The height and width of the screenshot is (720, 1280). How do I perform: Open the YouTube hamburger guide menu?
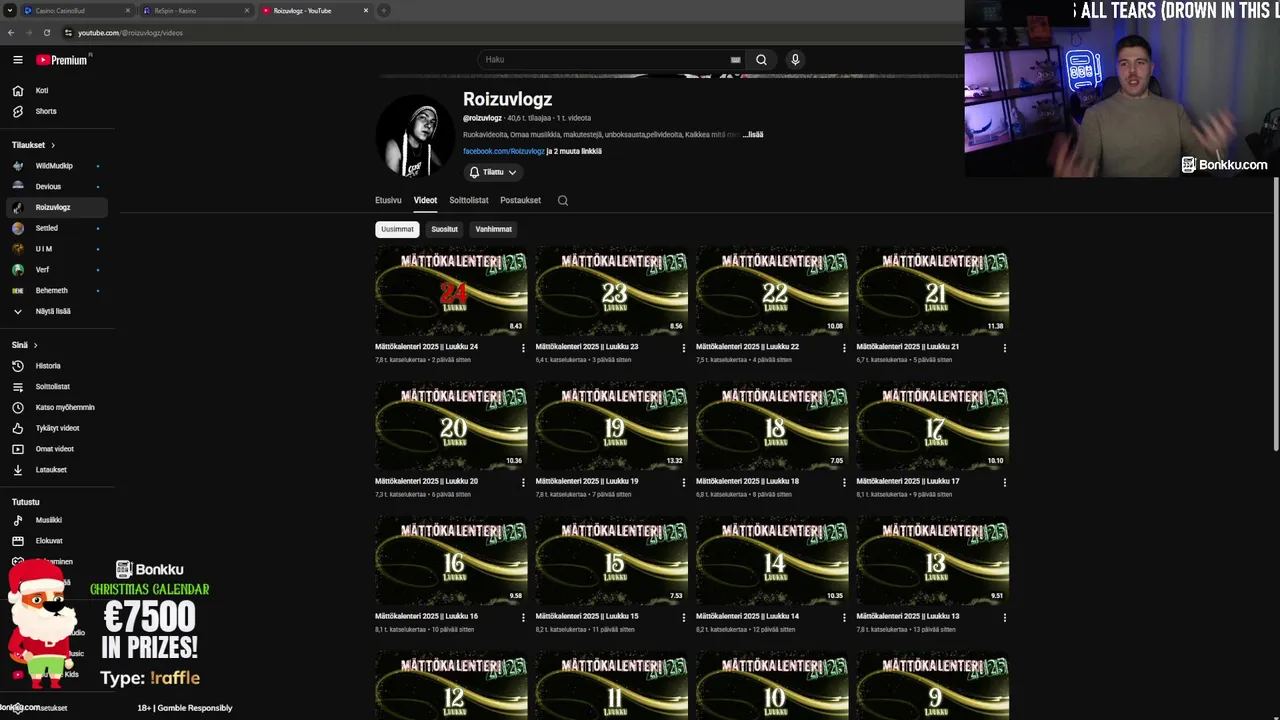tap(18, 60)
